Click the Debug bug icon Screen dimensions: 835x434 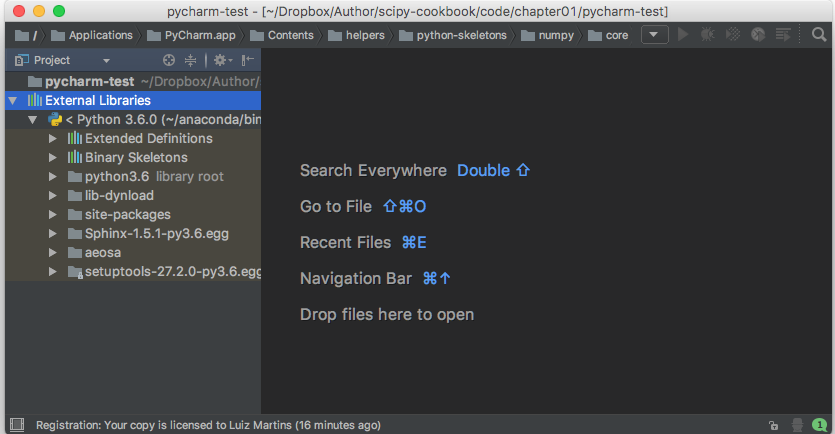click(708, 35)
